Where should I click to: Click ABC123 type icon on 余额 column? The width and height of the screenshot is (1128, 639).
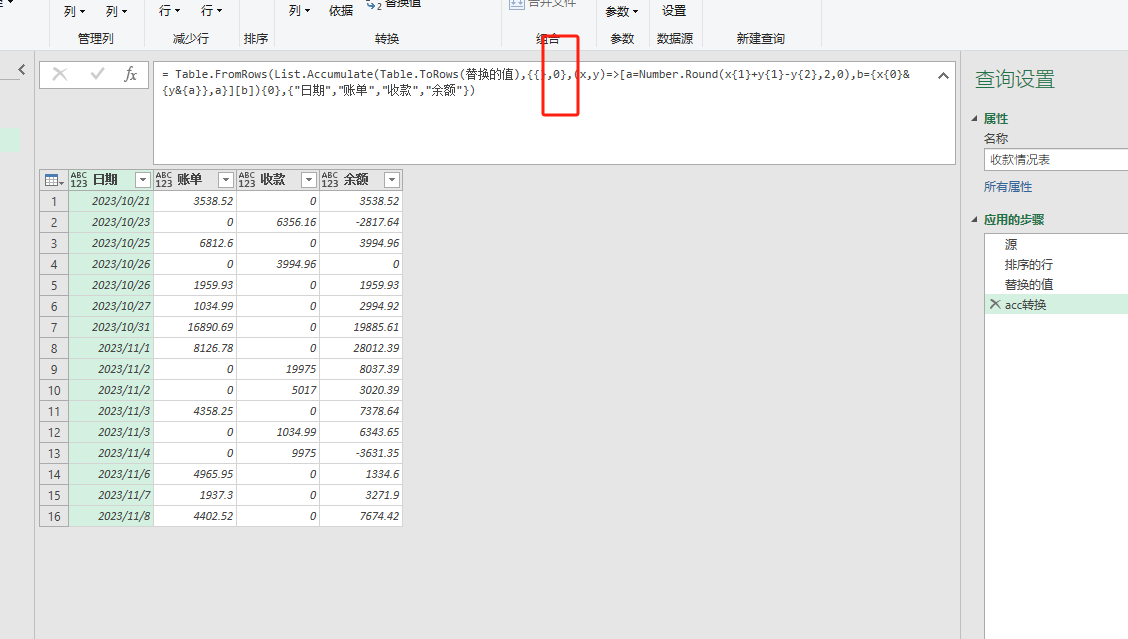tap(327, 181)
